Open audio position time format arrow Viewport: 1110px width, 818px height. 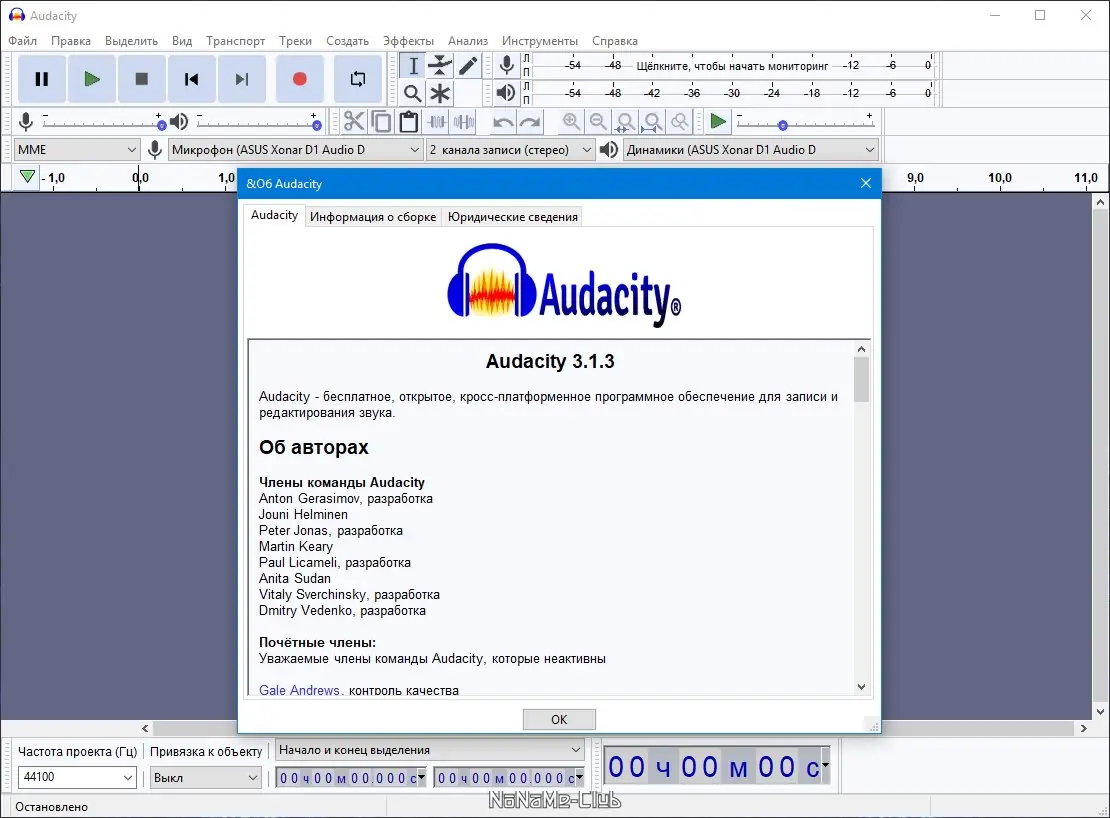coord(825,766)
